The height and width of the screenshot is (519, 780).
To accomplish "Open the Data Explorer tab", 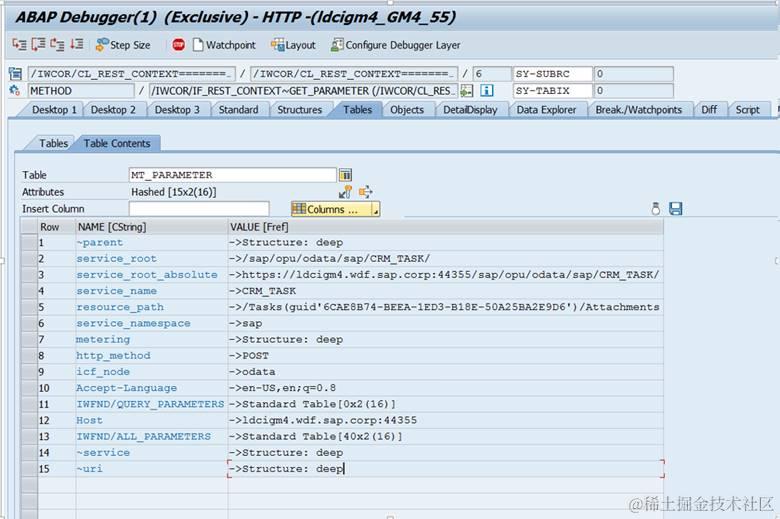I will 546,110.
